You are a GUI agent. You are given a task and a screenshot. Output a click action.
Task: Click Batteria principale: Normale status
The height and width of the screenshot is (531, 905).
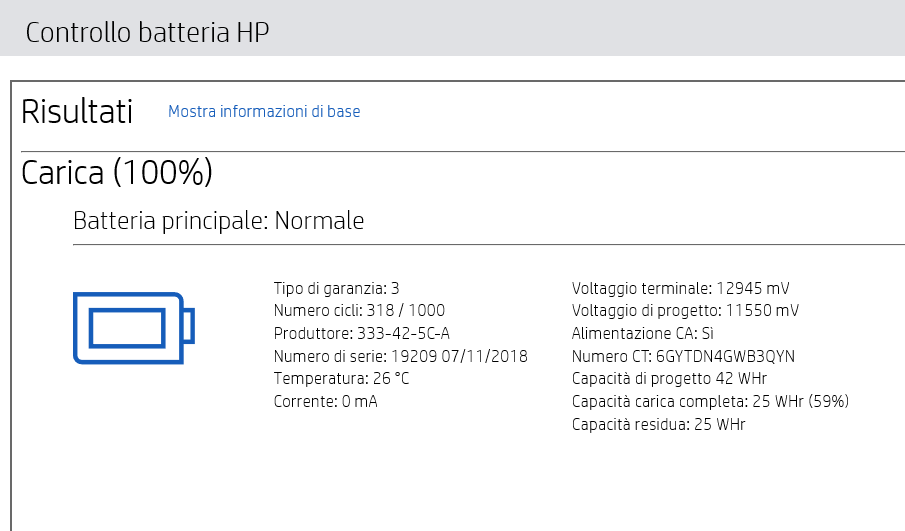[x=218, y=220]
